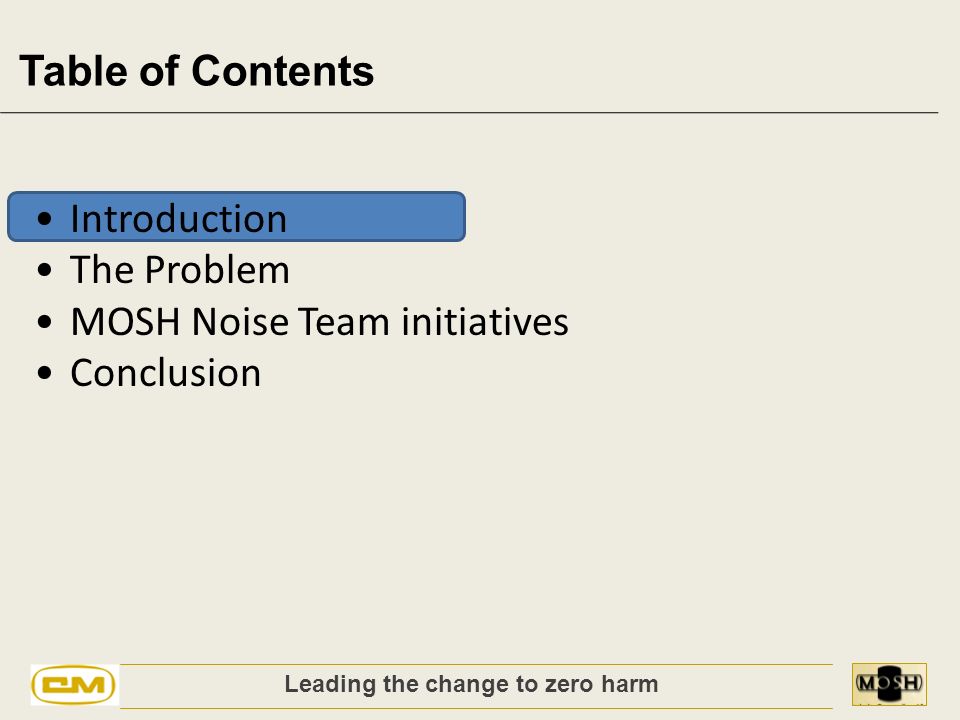Click the MOSH logo badge
This screenshot has width=960, height=720.
point(889,683)
